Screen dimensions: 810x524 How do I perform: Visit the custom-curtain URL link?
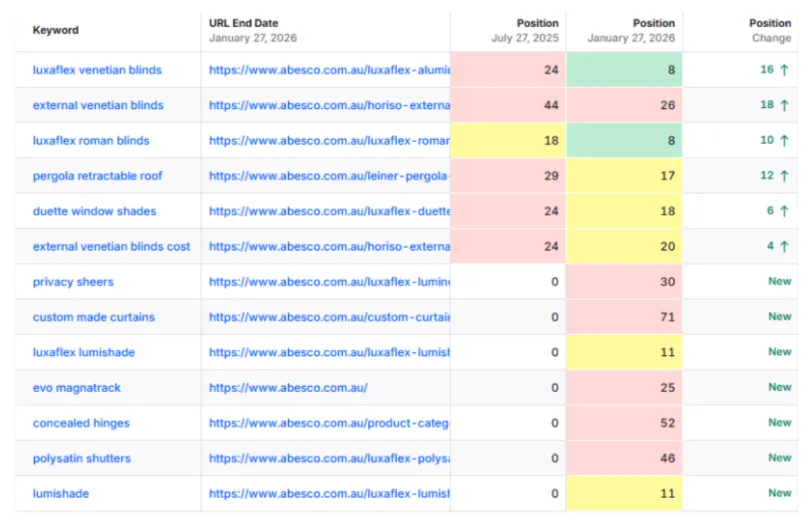pos(329,317)
